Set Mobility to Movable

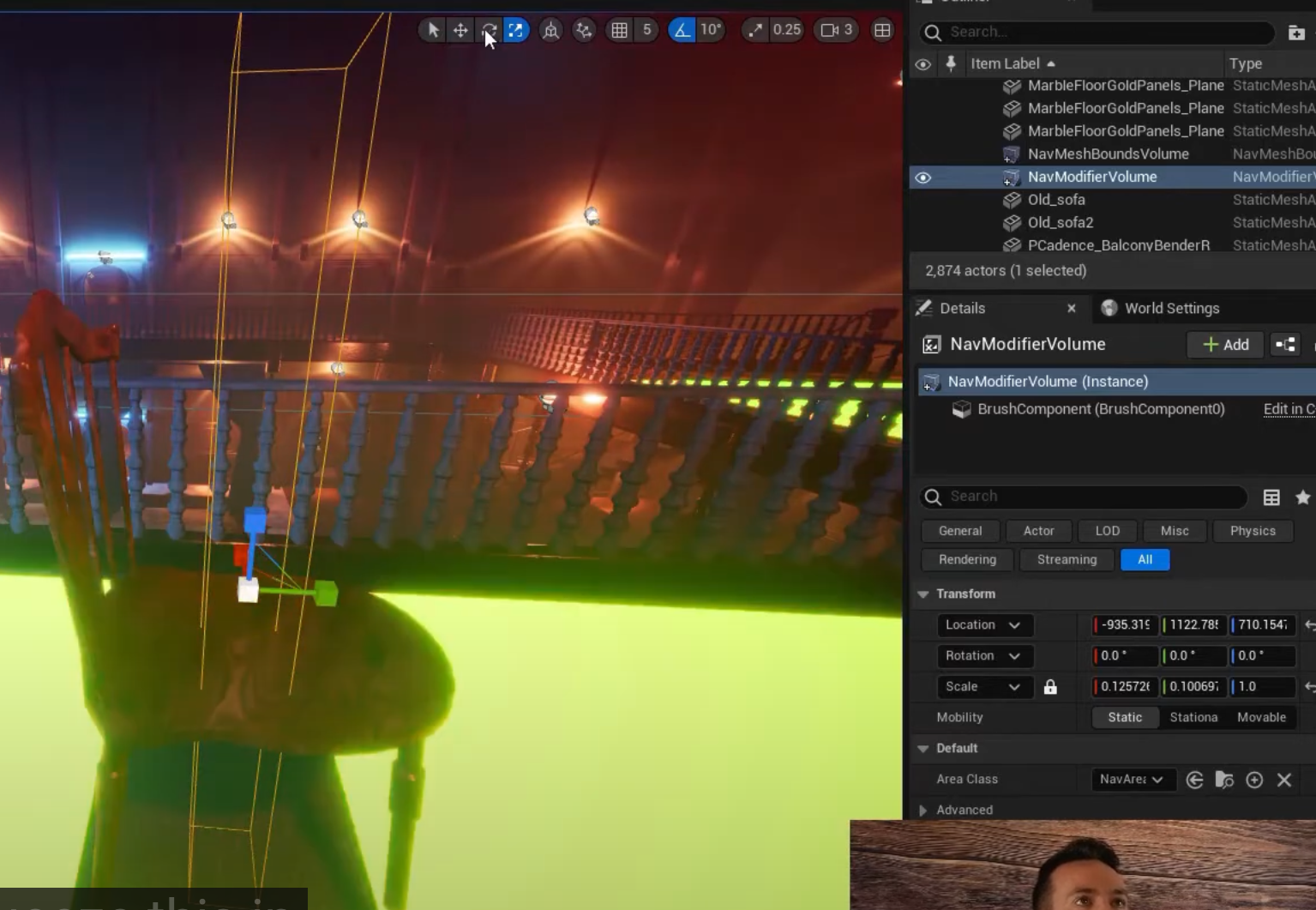1260,717
